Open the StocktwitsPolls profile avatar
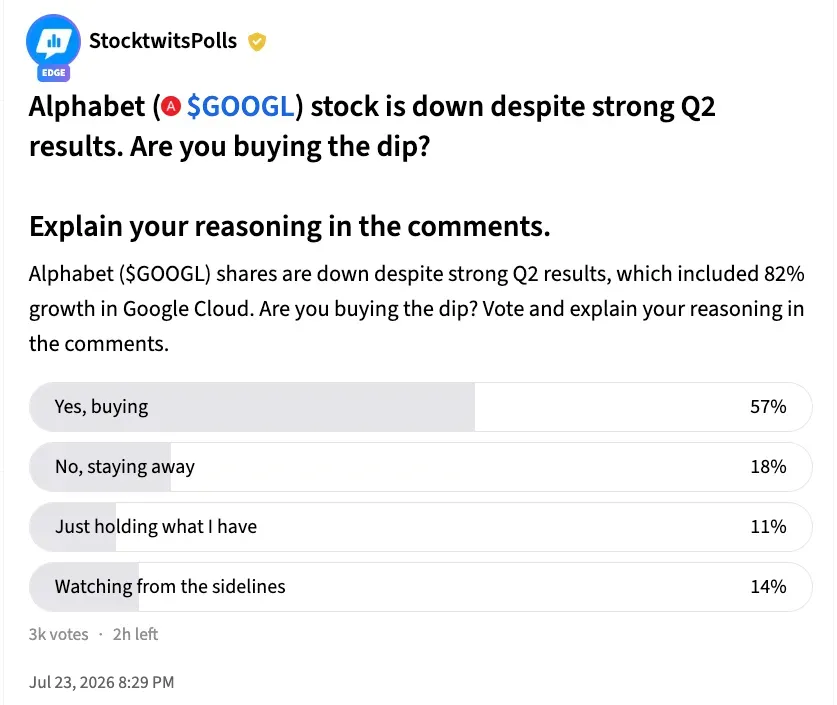Screen dimensions: 837x705 (x=53, y=42)
